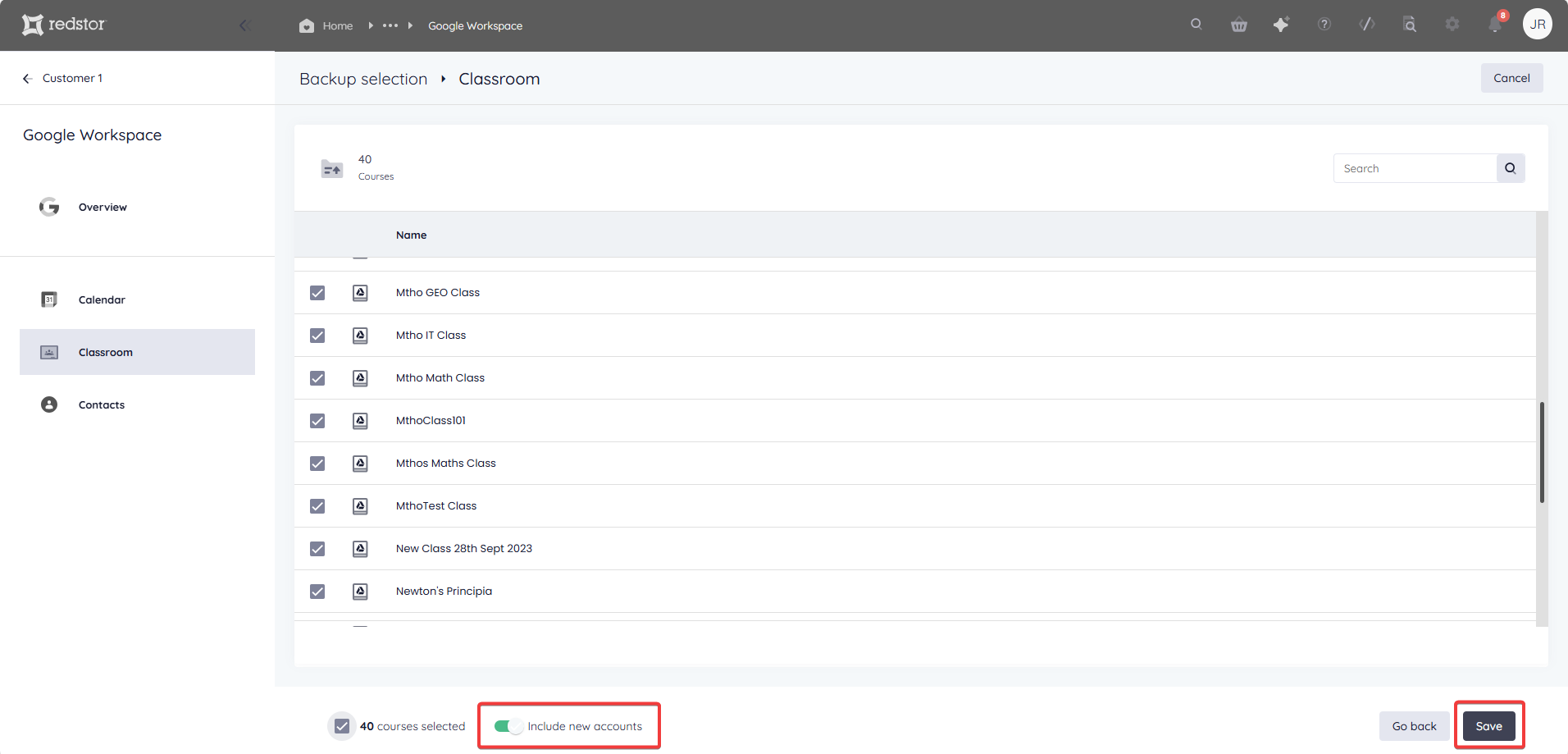Screen dimensions: 1568x754
Task: Uncheck the Mthos Maths Class checkbox
Action: tap(317, 464)
